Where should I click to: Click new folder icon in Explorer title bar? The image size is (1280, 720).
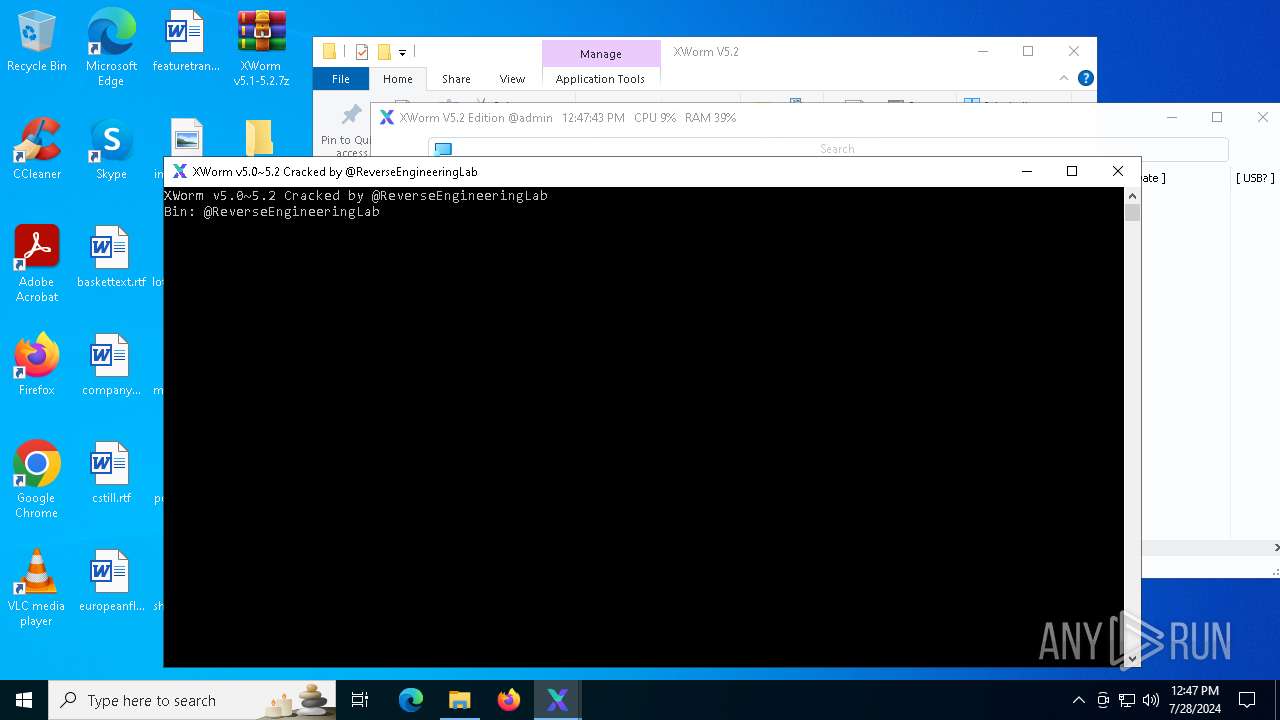coord(384,52)
